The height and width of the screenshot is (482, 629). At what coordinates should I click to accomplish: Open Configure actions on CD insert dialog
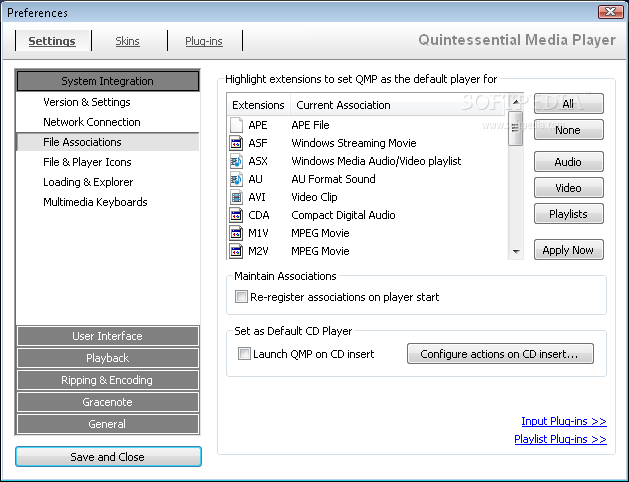[x=500, y=354]
